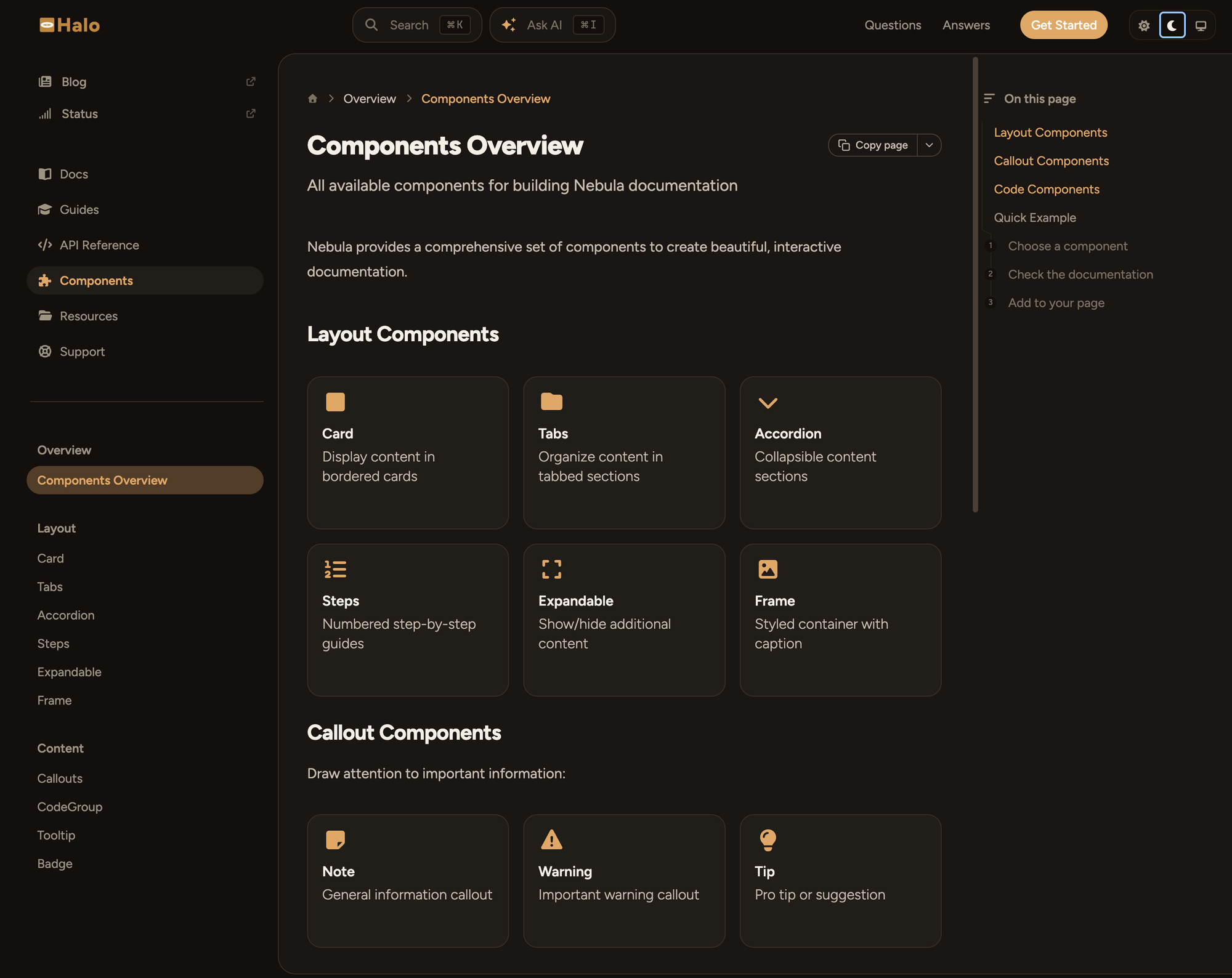Click the Status external link icon
This screenshot has height=978, width=1232.
click(x=251, y=114)
